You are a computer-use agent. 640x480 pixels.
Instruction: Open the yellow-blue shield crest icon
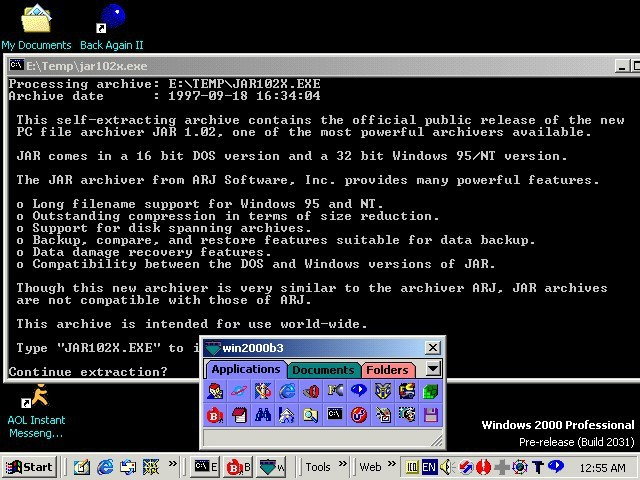pos(383,391)
